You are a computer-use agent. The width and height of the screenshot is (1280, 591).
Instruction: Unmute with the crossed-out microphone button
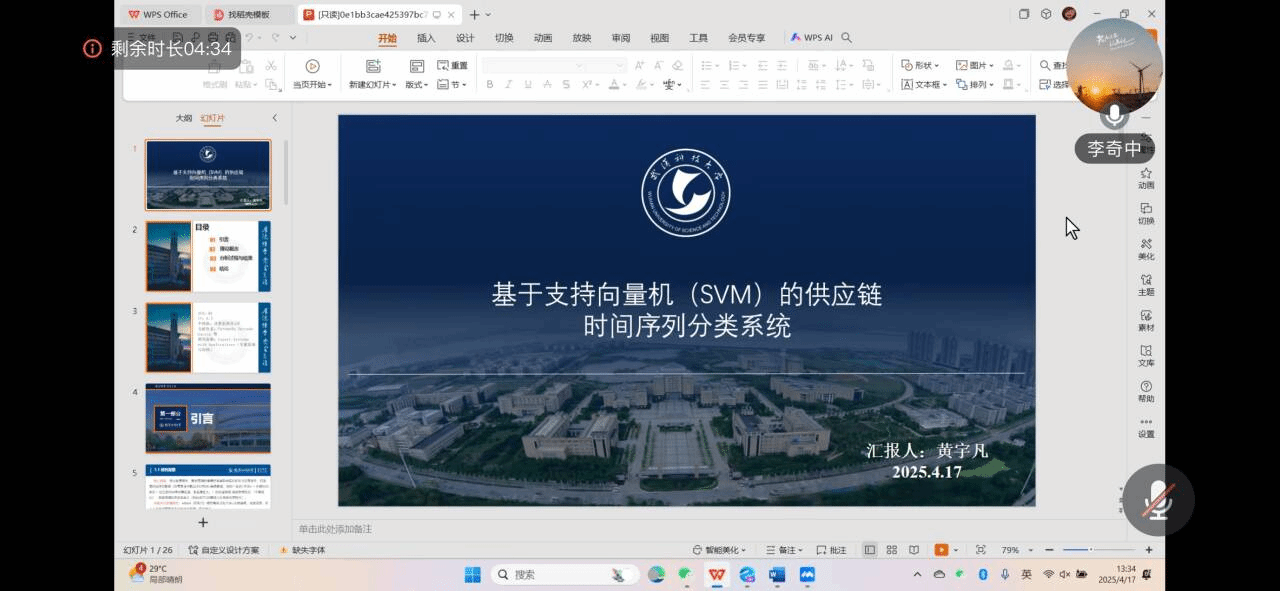pos(1158,500)
